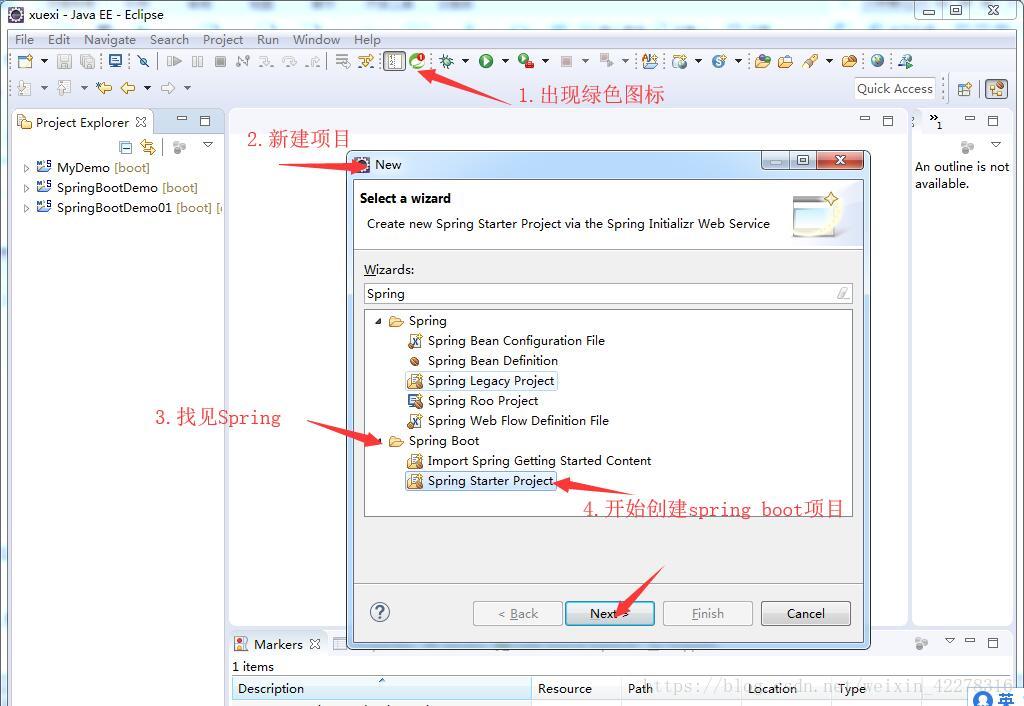Clear the Wizards filter text with eraser icon
The image size is (1024, 706).
pyautogui.click(x=843, y=294)
